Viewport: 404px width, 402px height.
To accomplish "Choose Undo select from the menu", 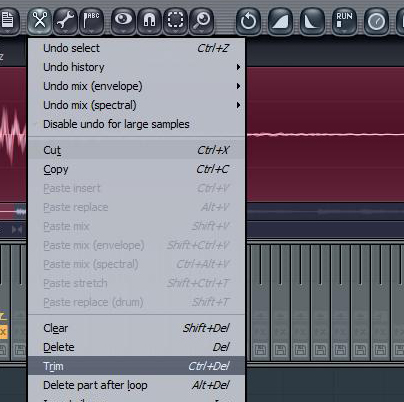I will (x=137, y=48).
